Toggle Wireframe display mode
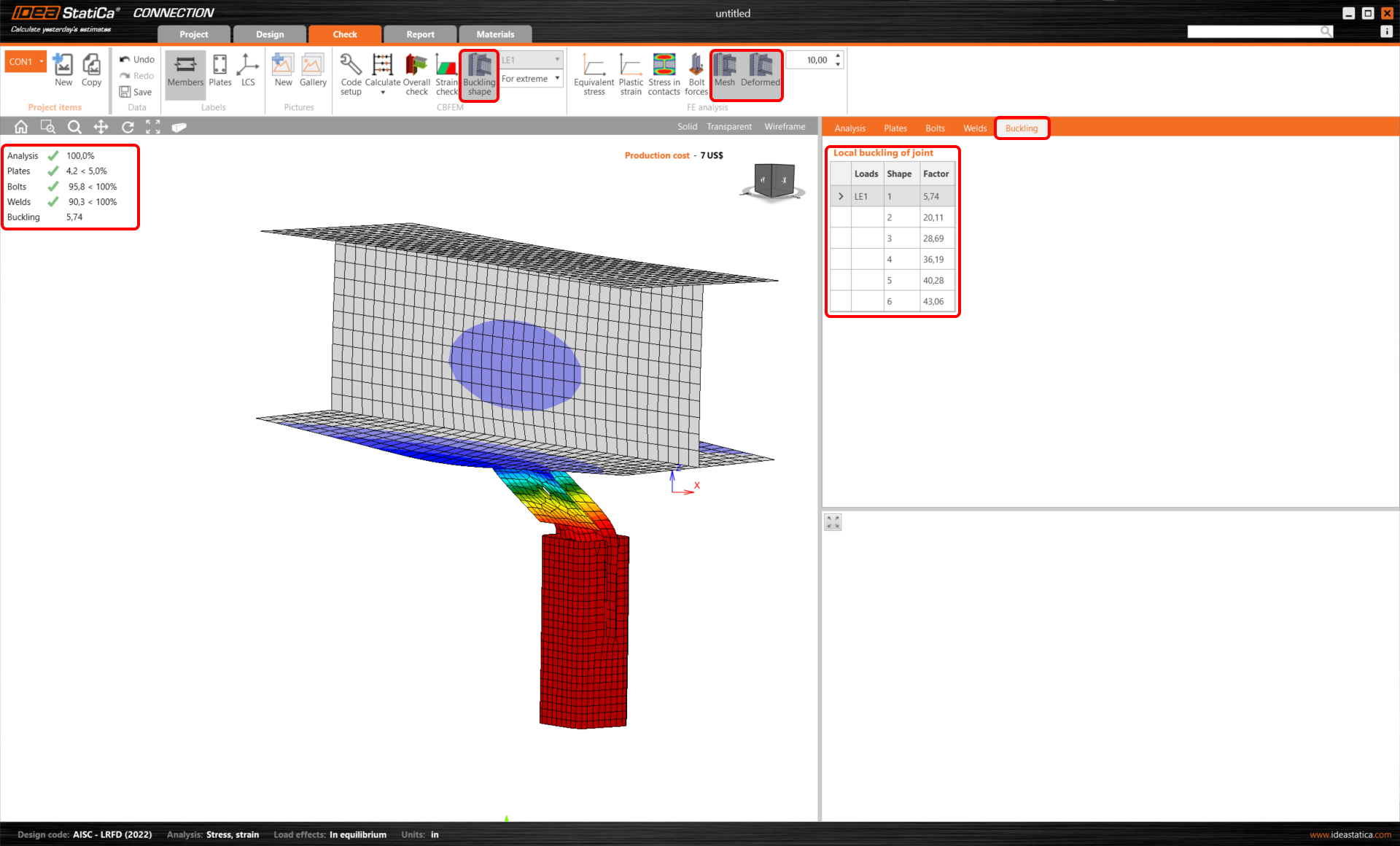1400x846 pixels. point(786,126)
